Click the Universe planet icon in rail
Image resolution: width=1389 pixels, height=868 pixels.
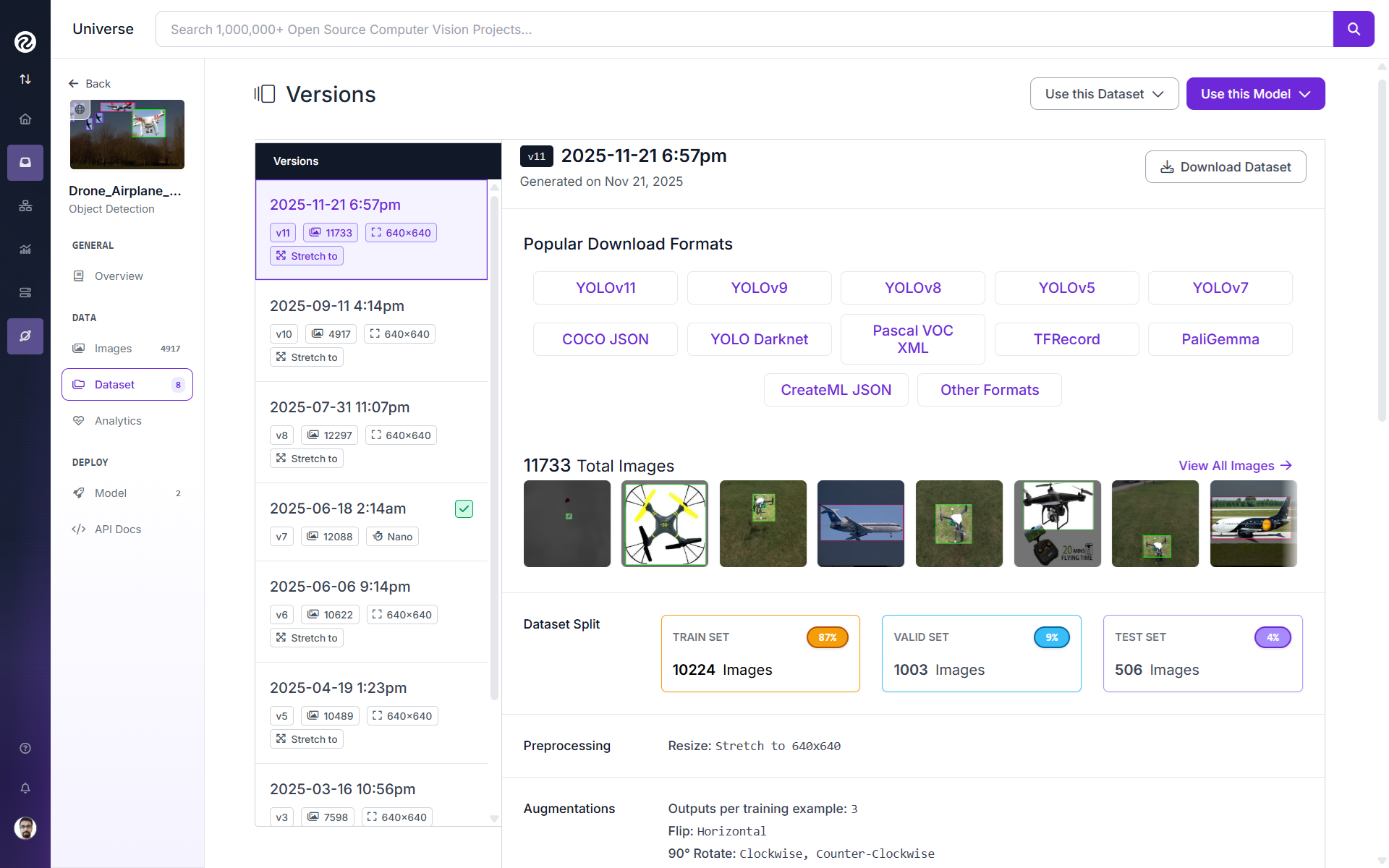tap(25, 336)
